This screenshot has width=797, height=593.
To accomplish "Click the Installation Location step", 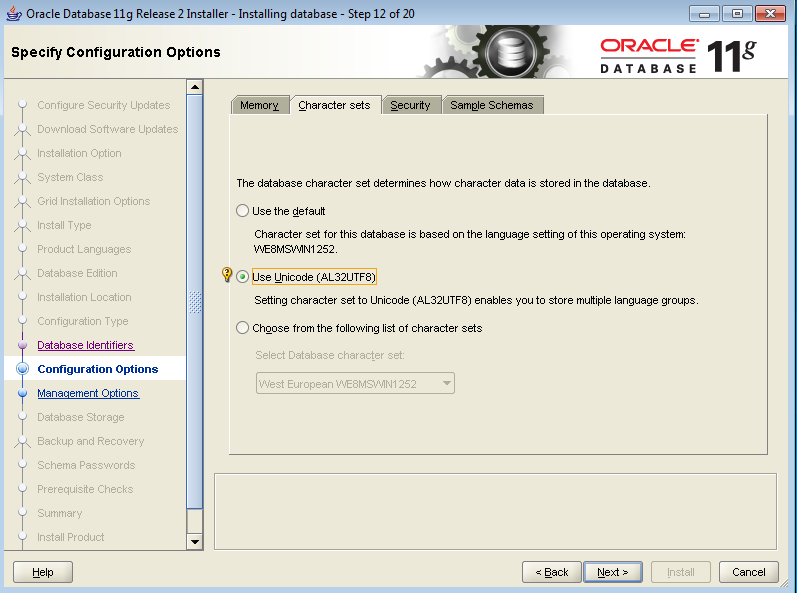I will tap(84, 297).
